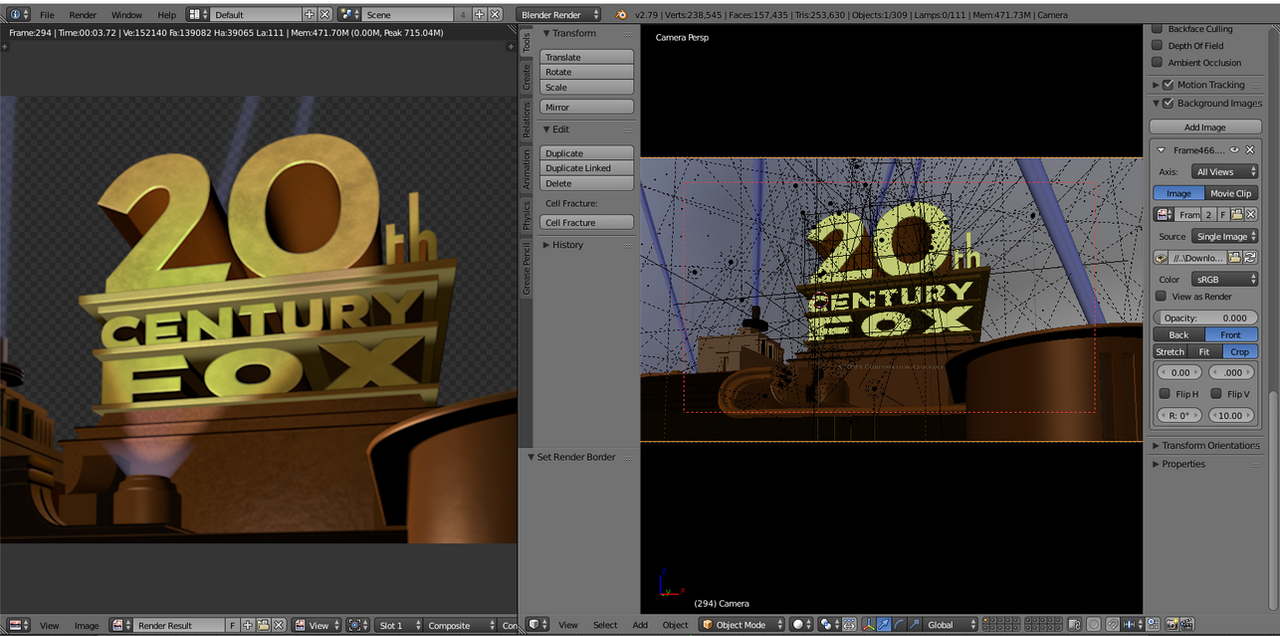Click the Delete button in Edit panel
This screenshot has width=1280, height=636.
[x=587, y=183]
